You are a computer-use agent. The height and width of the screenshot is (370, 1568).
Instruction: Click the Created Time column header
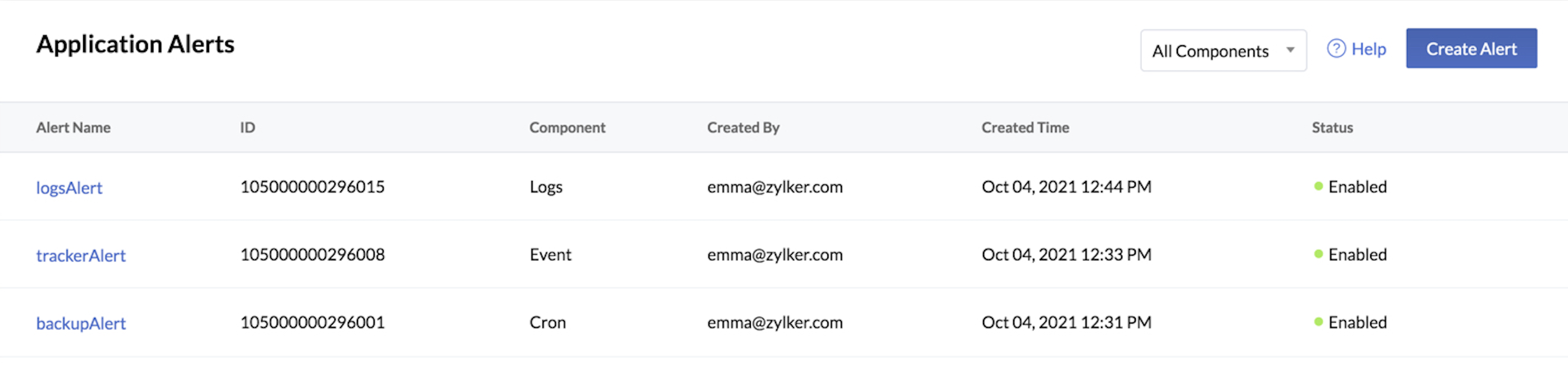click(1025, 127)
